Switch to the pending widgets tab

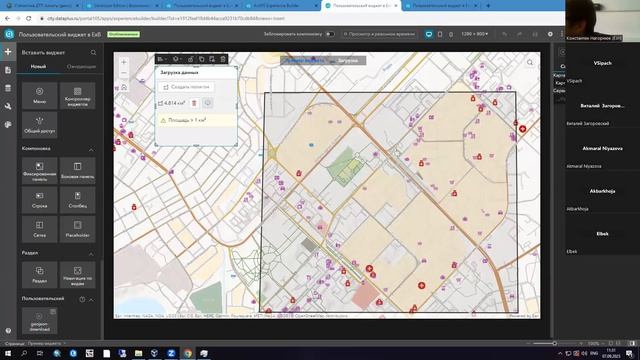81,67
